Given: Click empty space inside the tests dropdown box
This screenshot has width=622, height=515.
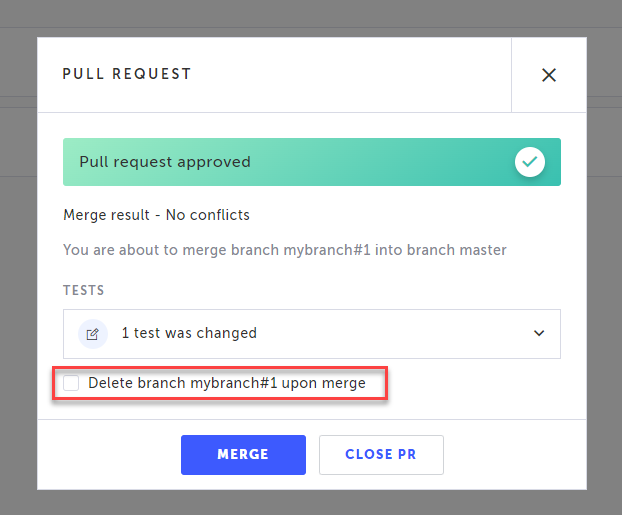Looking at the screenshot, I should [x=400, y=333].
